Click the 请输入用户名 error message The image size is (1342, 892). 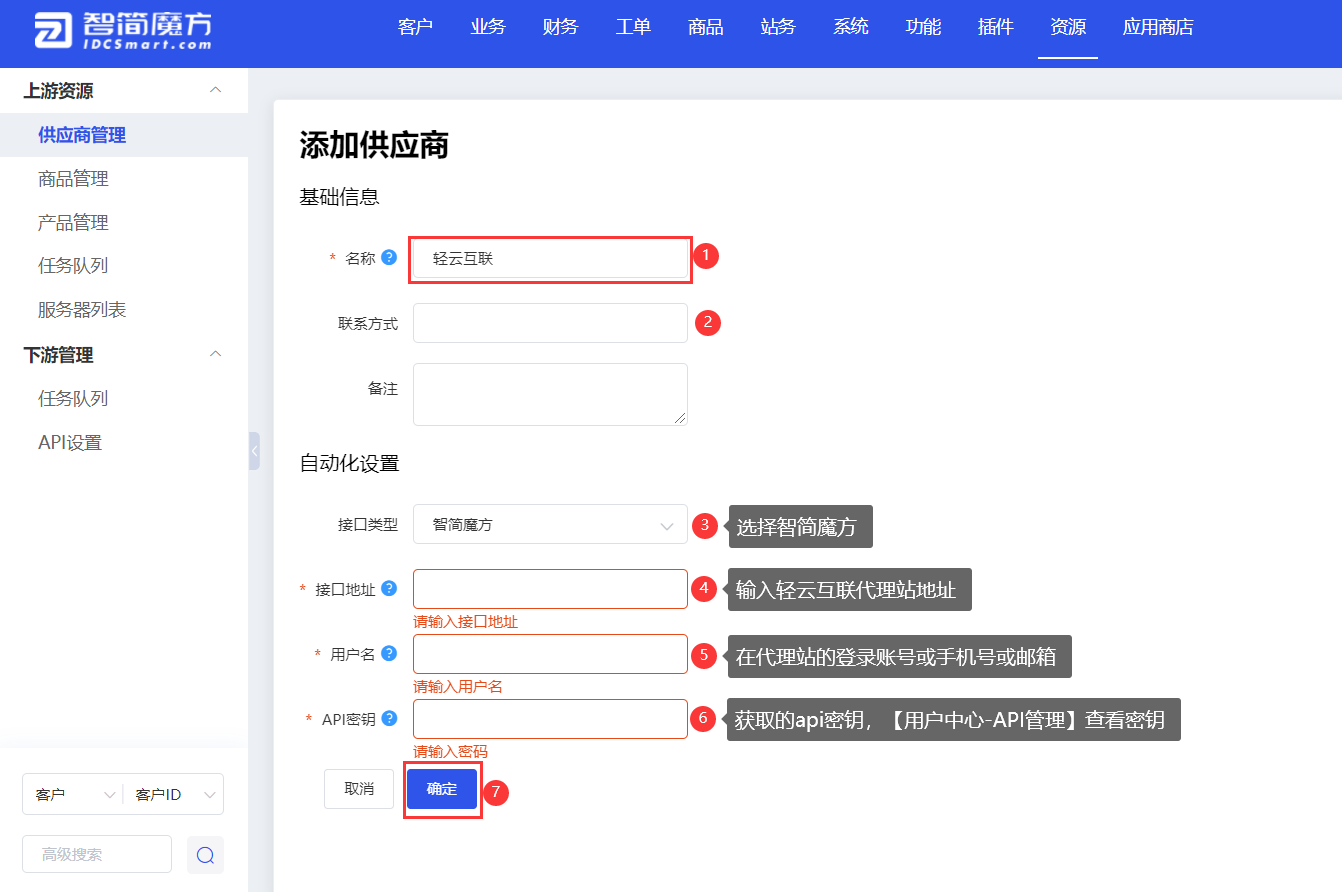point(458,687)
